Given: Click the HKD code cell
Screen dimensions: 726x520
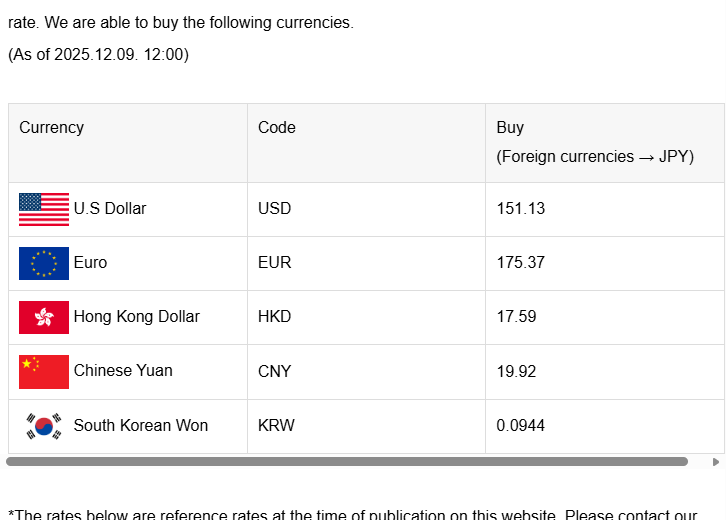Looking at the screenshot, I should click(x=275, y=317).
